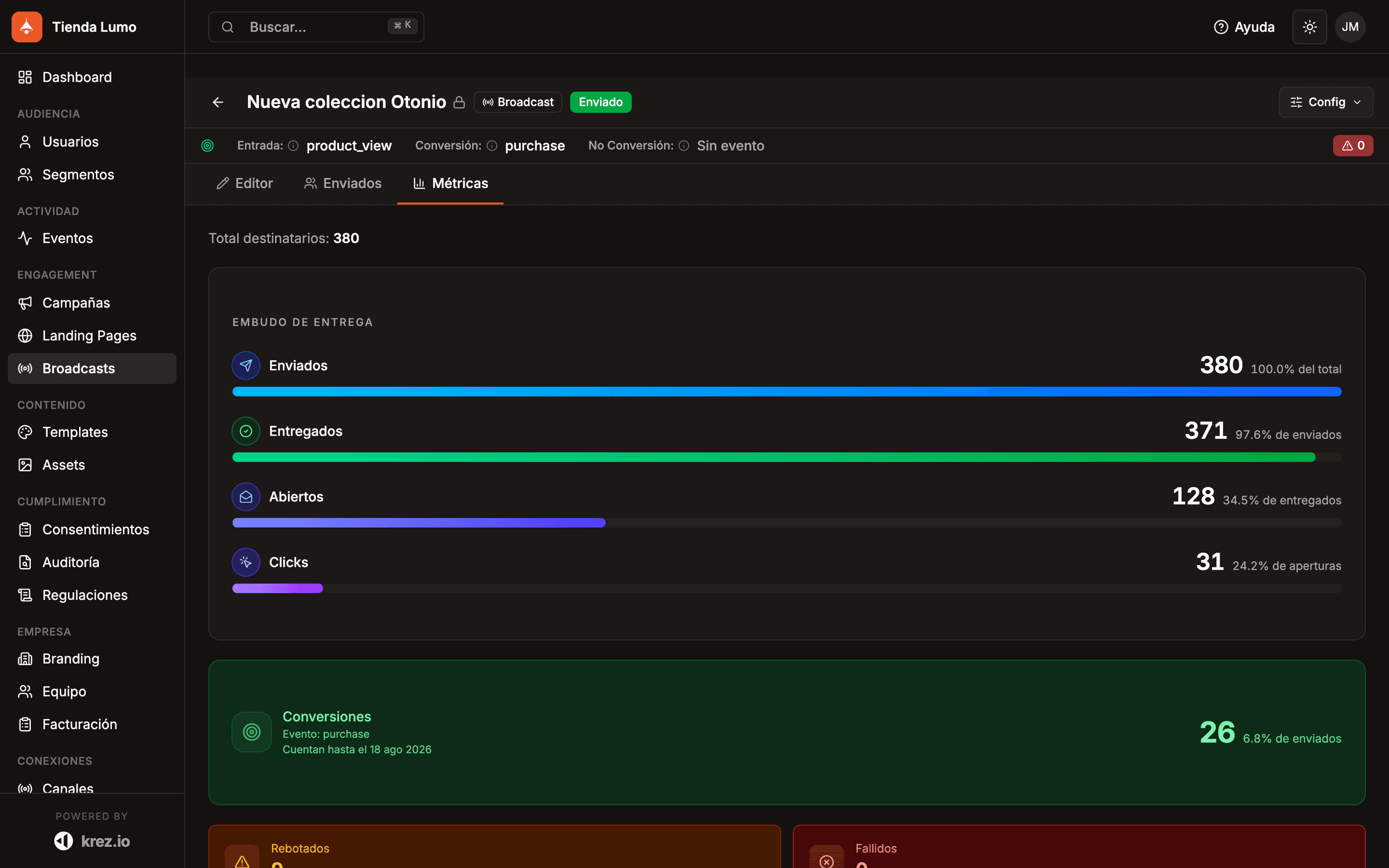The image size is (1389, 868).
Task: Click the Conversiones target icon
Action: 251,732
